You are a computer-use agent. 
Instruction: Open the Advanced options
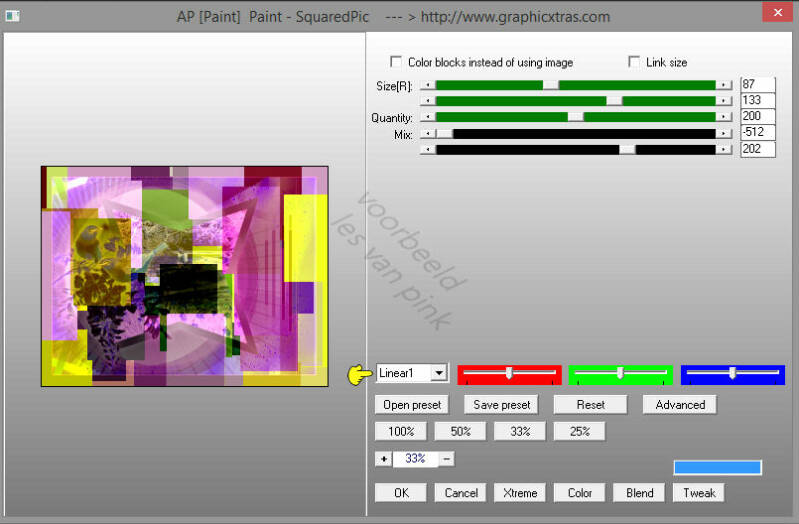click(x=680, y=405)
